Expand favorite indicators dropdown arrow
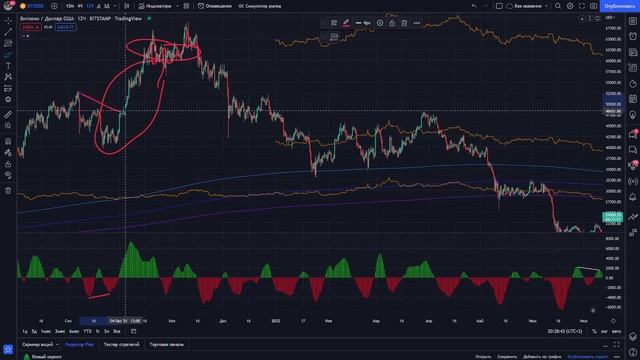Image resolution: width=640 pixels, height=360 pixels. pos(177,6)
